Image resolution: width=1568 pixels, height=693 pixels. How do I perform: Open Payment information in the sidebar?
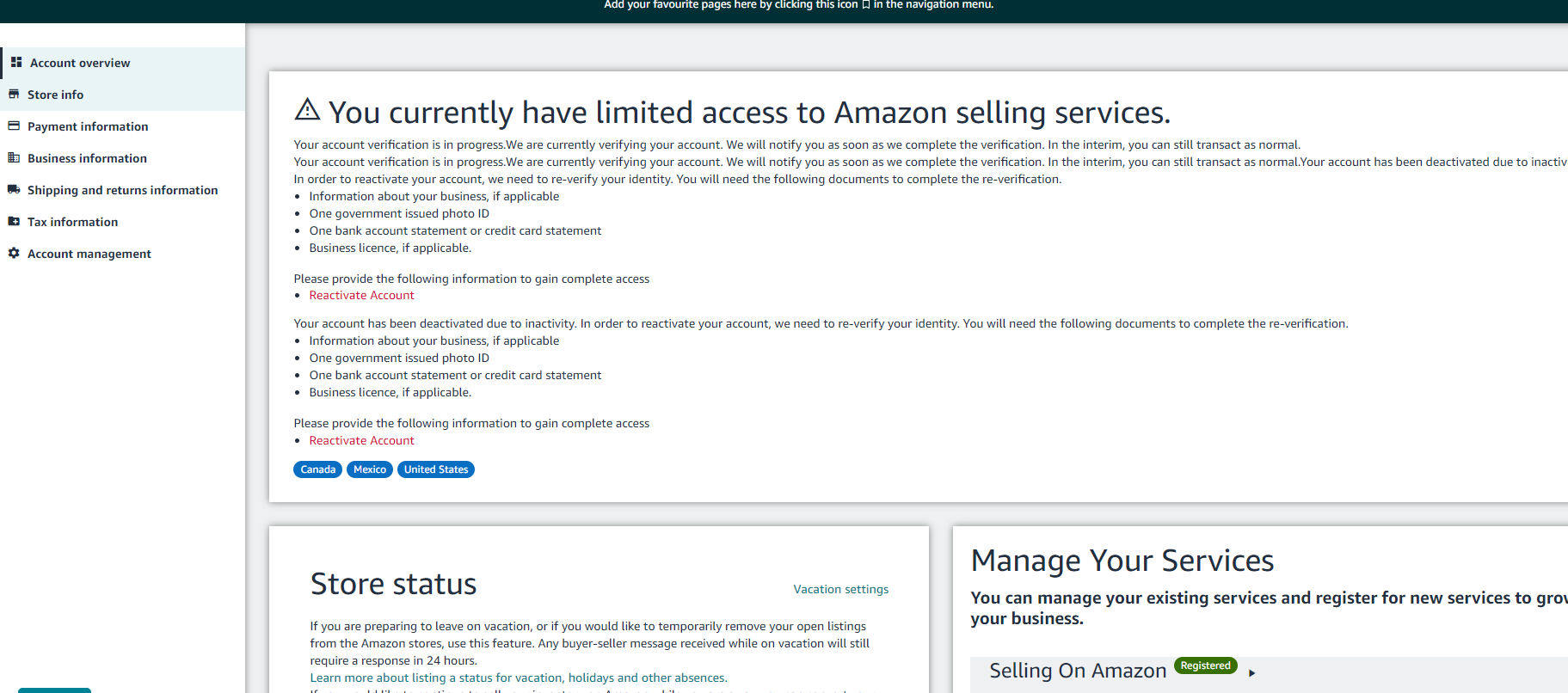pyautogui.click(x=122, y=126)
